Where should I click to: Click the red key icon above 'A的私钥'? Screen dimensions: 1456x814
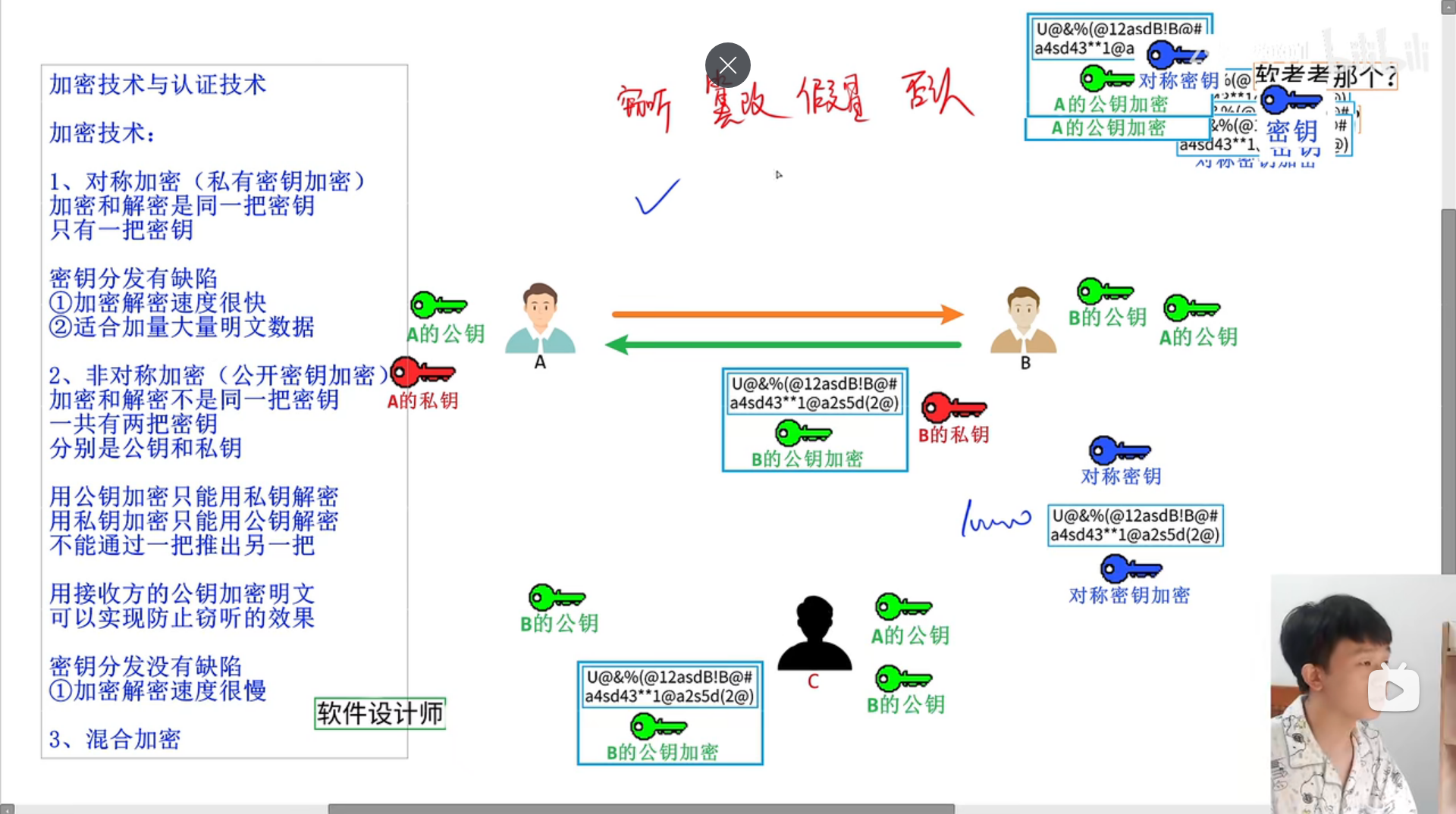(422, 372)
